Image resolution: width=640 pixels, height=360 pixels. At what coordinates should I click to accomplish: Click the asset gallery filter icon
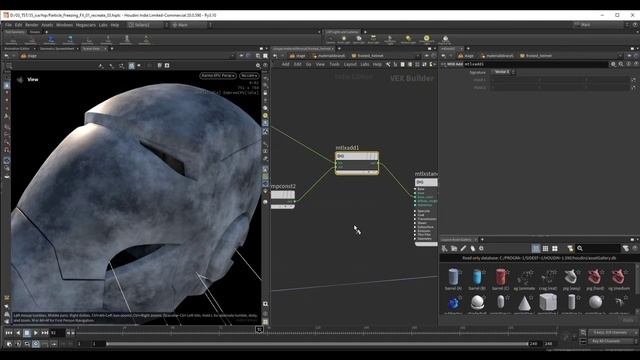[626, 248]
